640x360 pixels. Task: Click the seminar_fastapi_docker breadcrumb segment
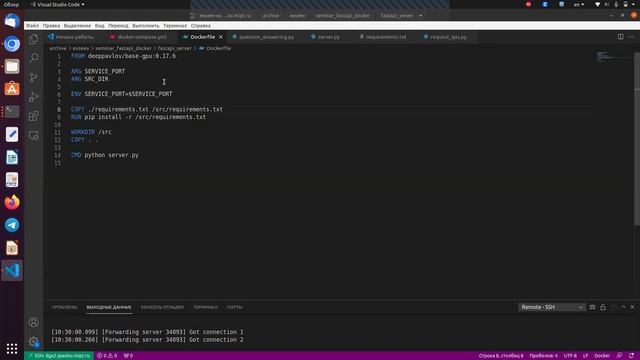pos(123,48)
